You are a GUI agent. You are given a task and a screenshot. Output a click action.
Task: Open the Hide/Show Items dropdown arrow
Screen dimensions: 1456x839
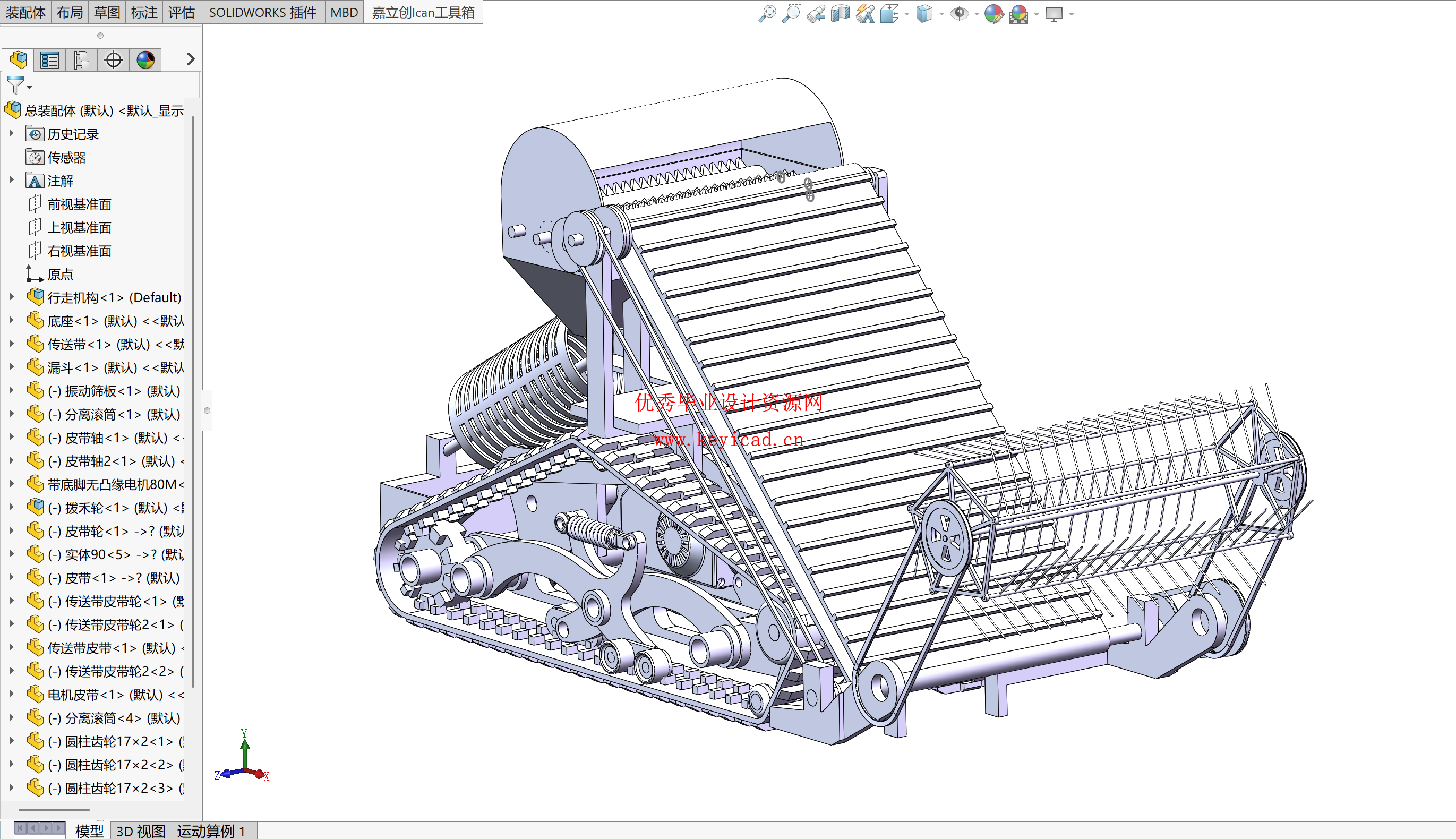click(977, 14)
